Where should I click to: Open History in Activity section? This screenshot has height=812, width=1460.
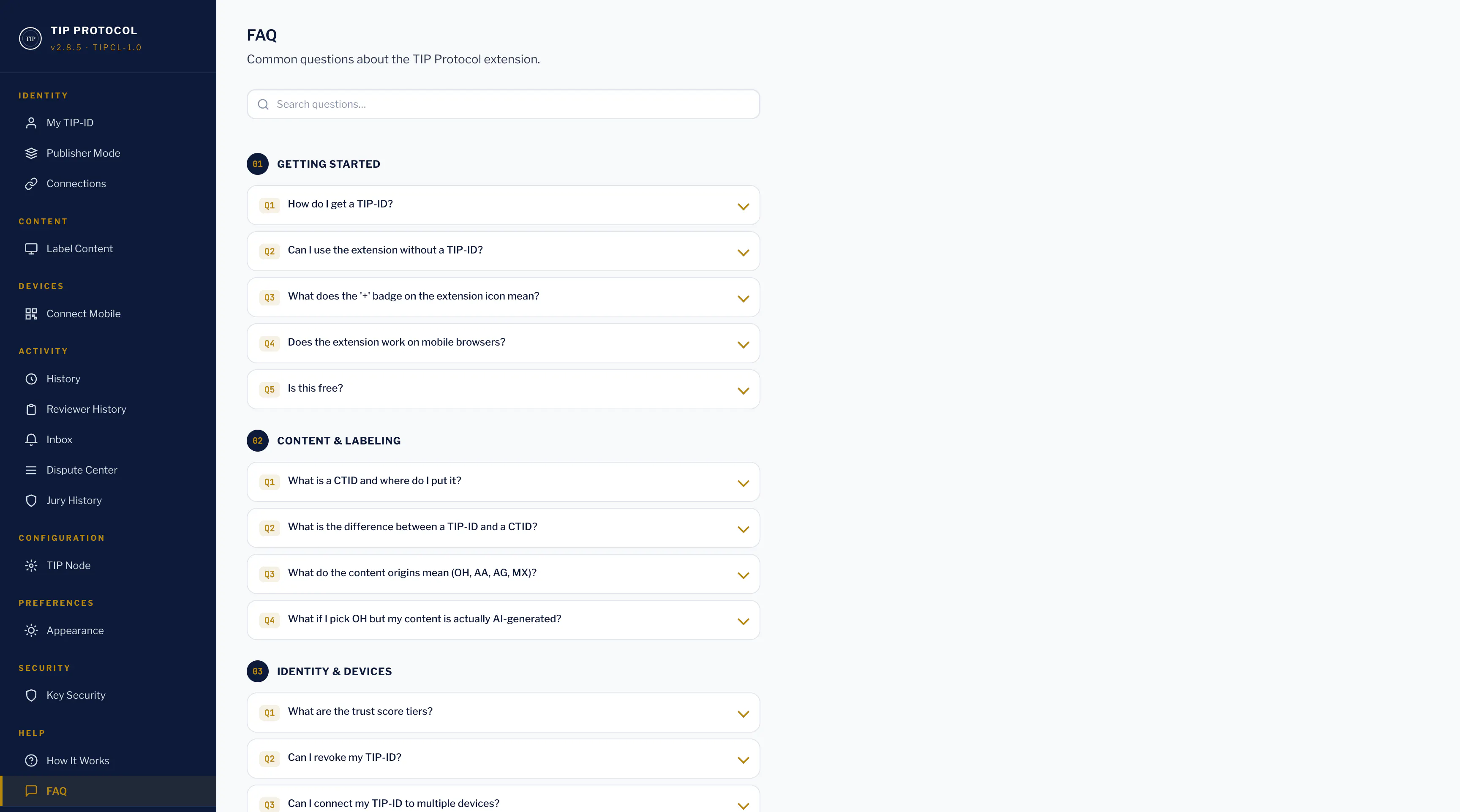[x=108, y=379]
